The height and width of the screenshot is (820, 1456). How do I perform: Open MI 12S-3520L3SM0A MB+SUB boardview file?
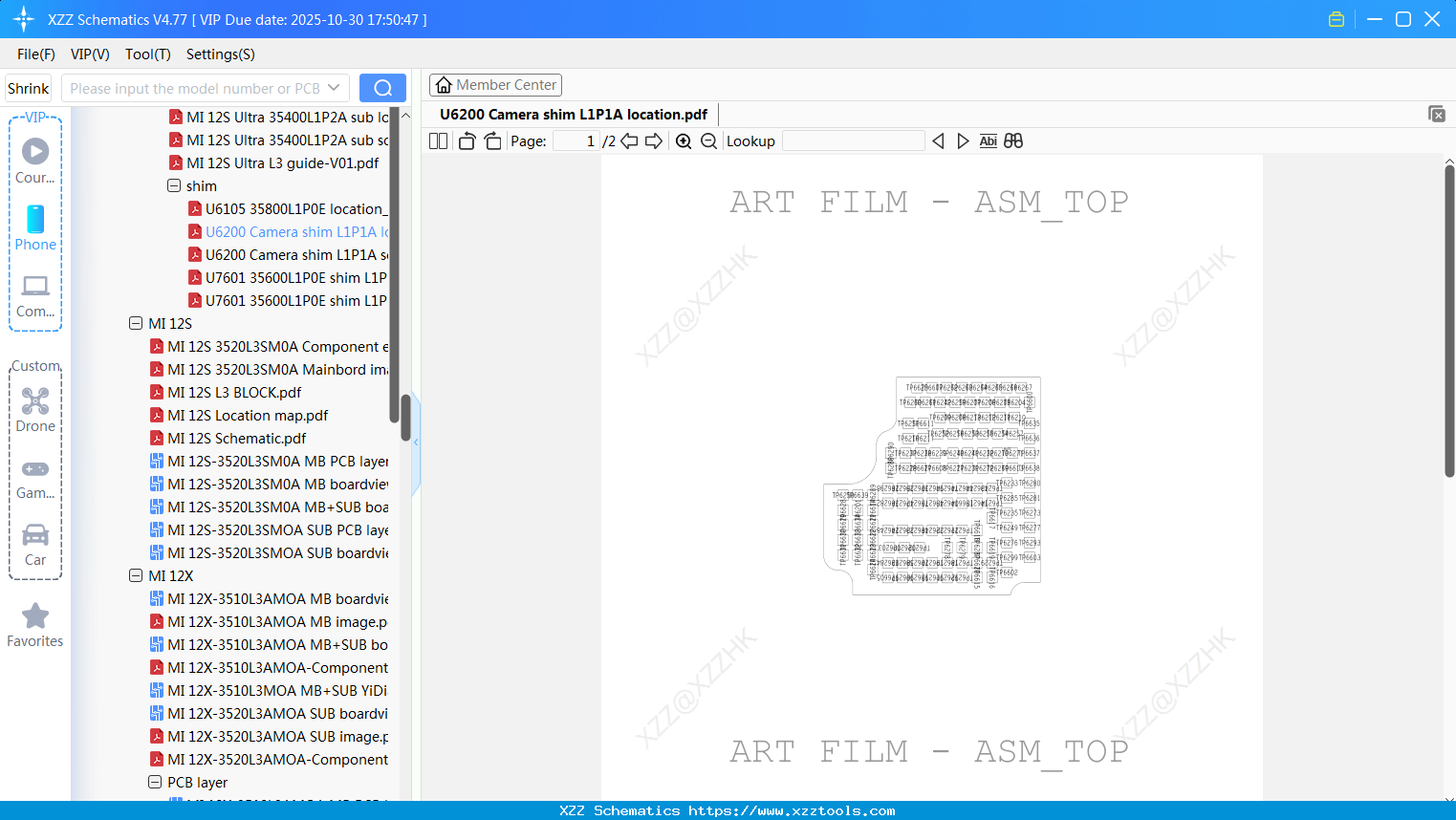[x=270, y=507]
